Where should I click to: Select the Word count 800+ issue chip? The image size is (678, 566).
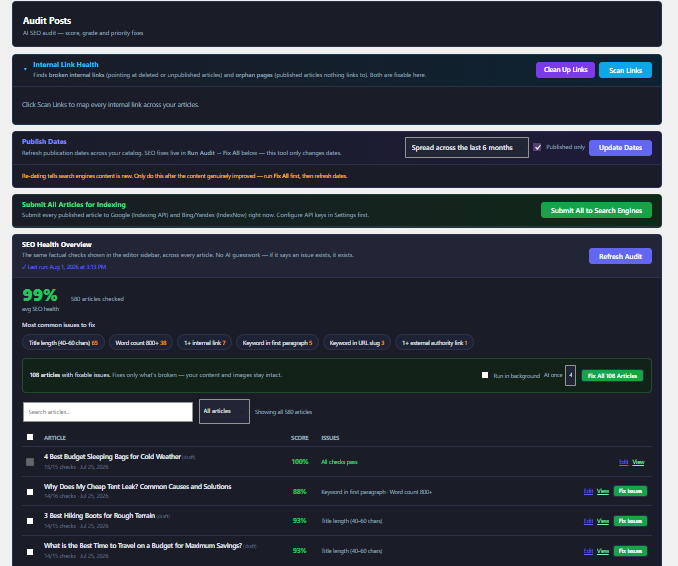point(141,343)
